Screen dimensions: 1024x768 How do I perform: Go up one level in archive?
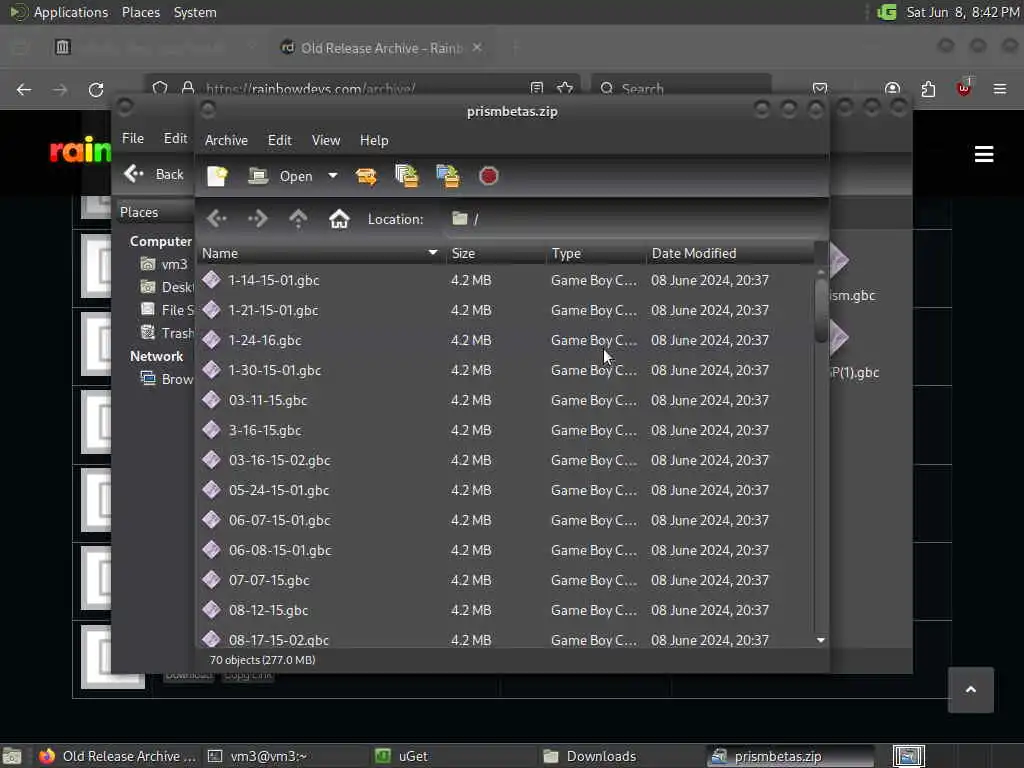point(298,219)
